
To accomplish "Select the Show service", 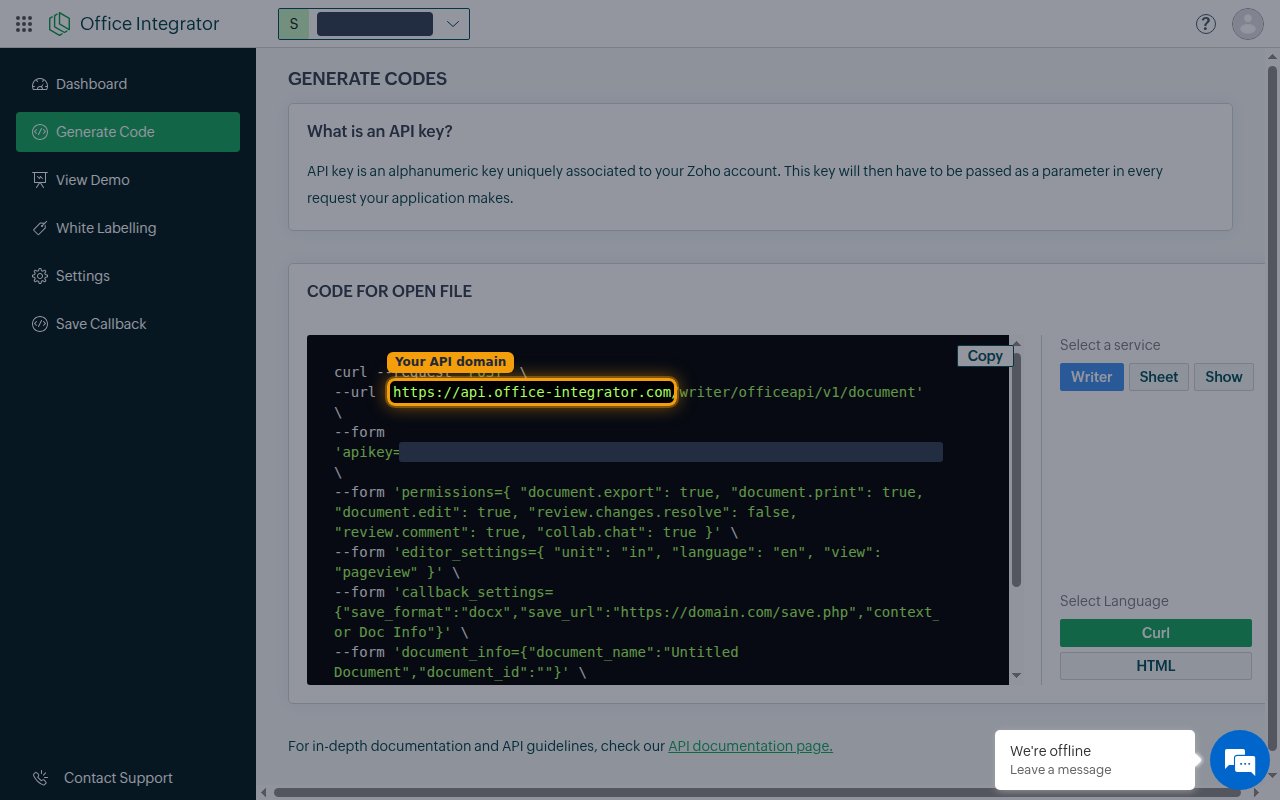I will 1223,377.
